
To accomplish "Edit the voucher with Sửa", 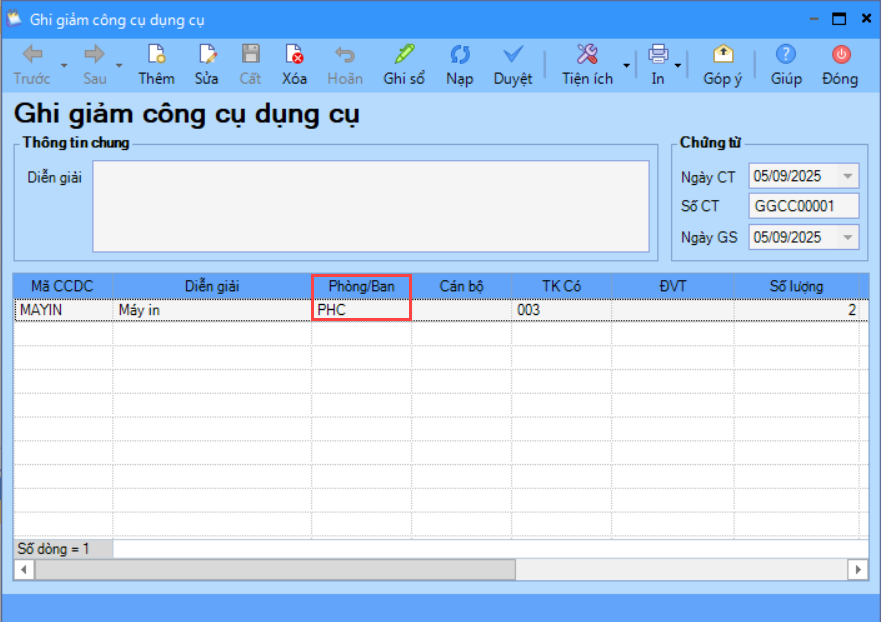I will click(207, 65).
